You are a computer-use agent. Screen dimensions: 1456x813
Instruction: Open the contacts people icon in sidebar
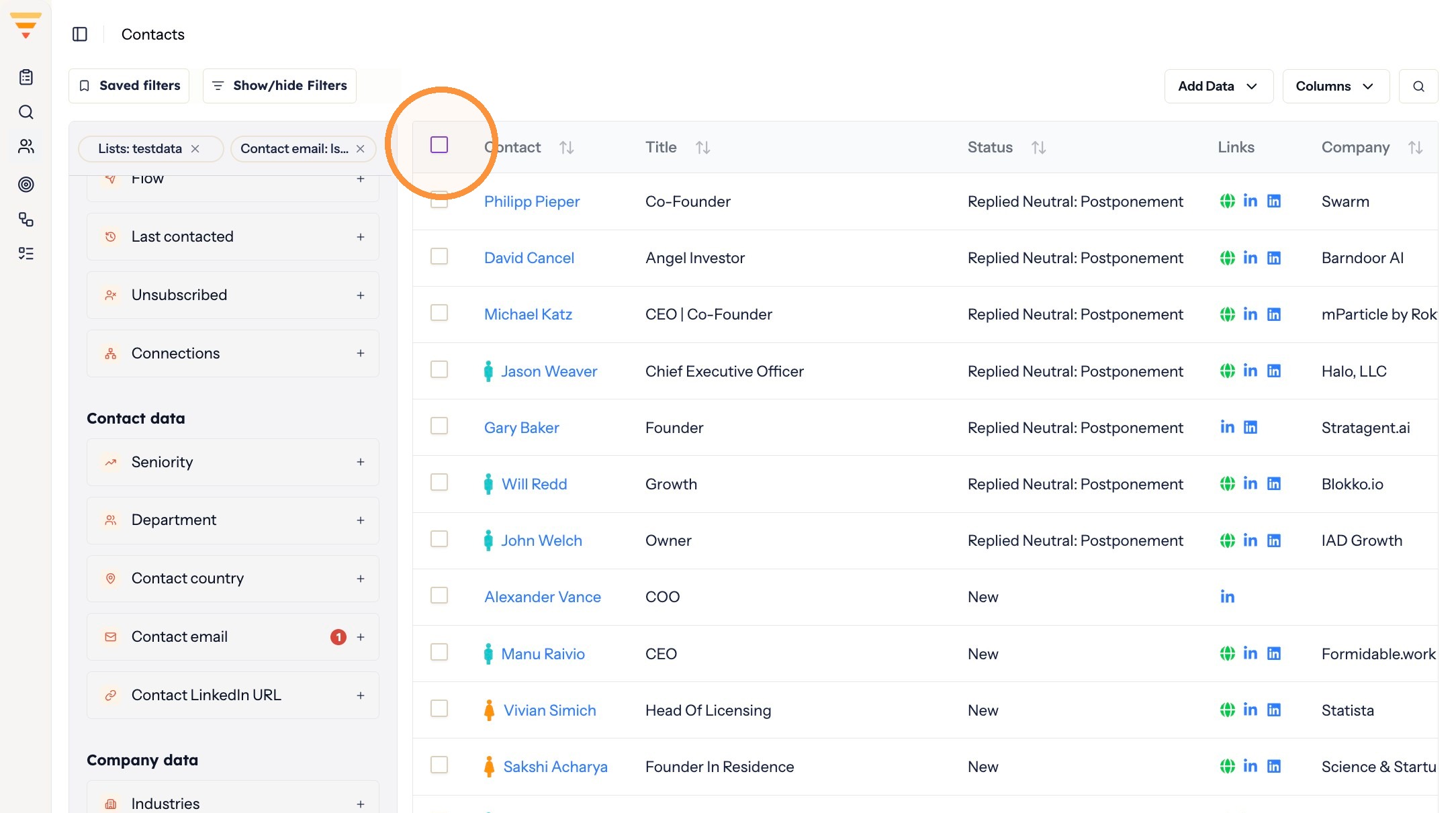26,146
